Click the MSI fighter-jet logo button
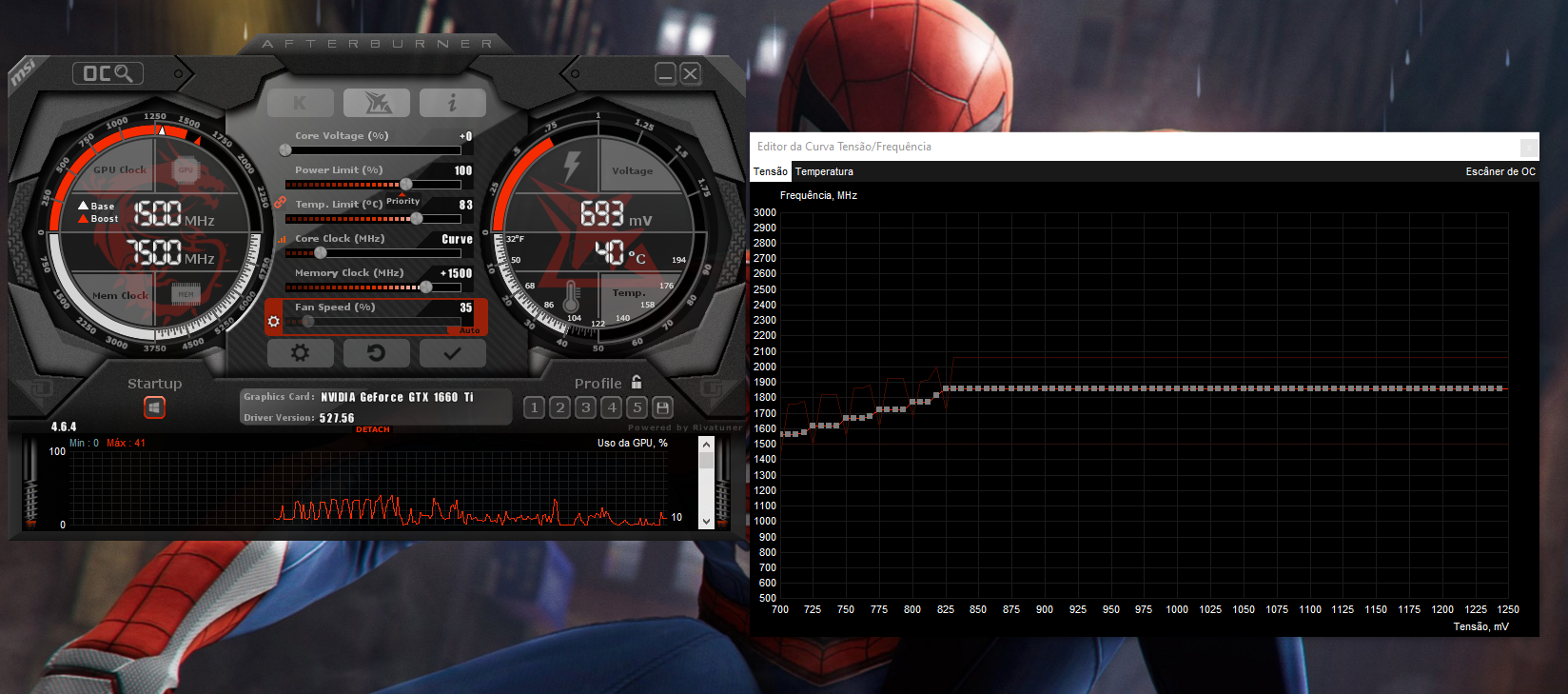The height and width of the screenshot is (694, 1568). click(377, 103)
